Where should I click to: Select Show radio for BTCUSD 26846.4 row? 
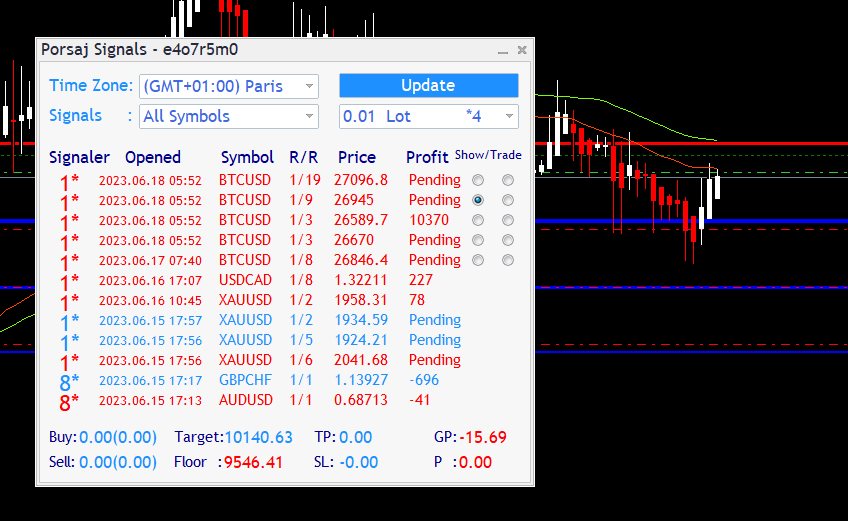tap(478, 260)
